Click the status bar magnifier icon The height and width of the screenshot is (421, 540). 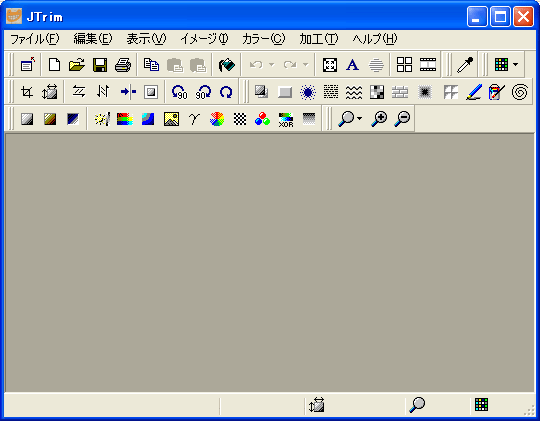coord(417,405)
